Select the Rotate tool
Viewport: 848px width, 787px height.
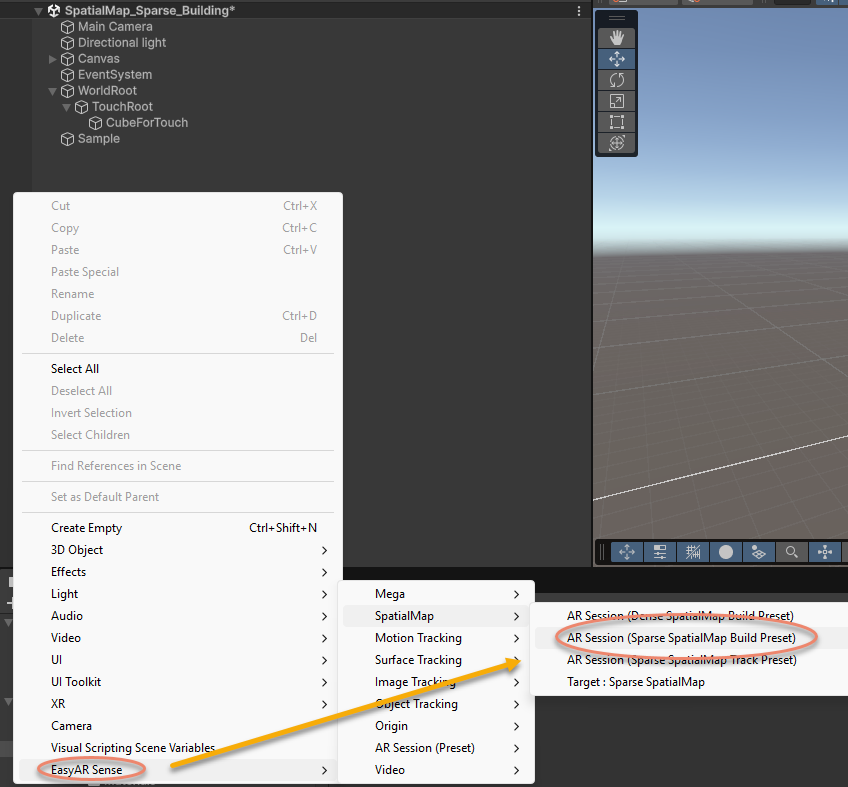[x=617, y=80]
